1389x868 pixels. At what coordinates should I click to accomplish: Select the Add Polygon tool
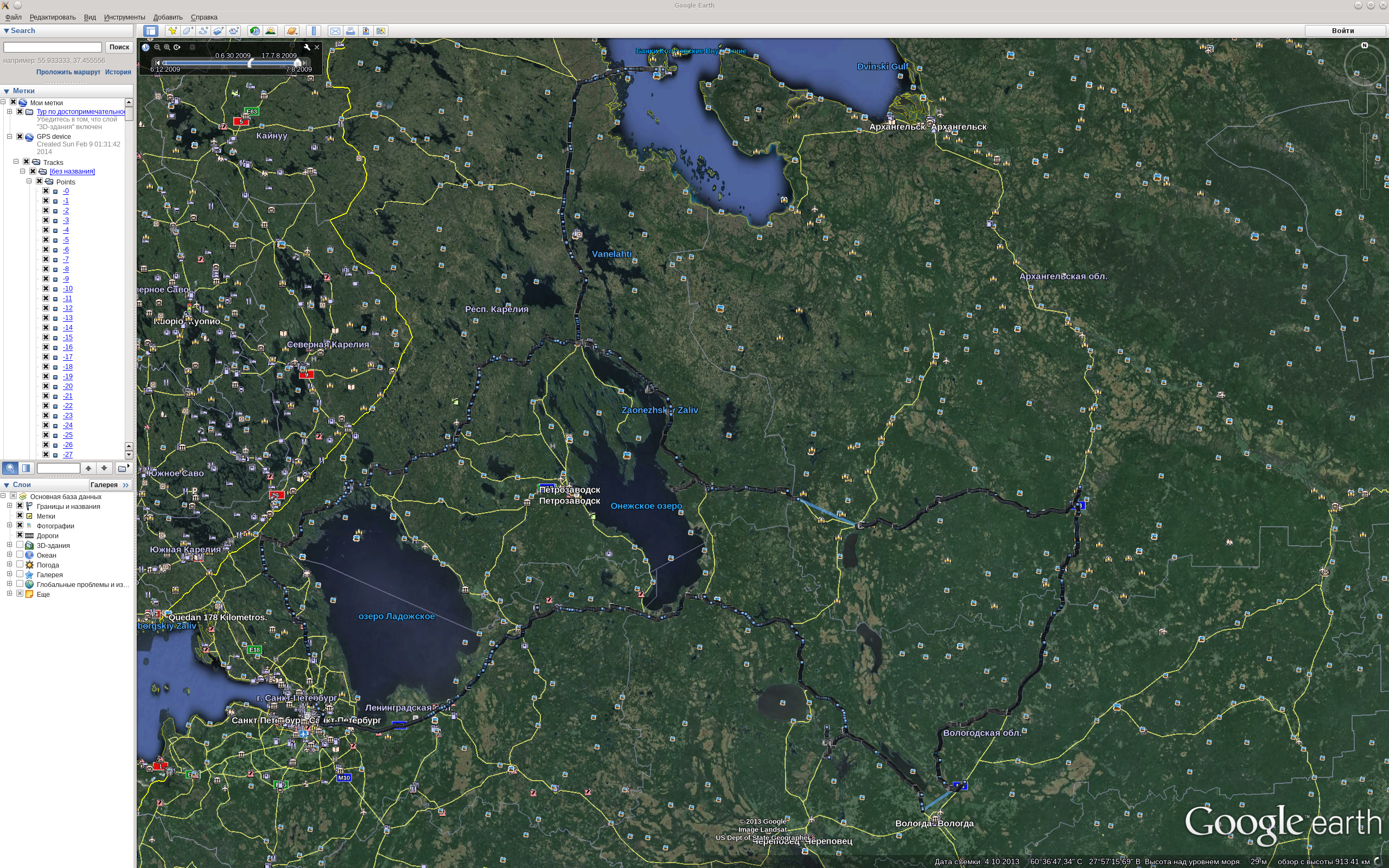188,31
